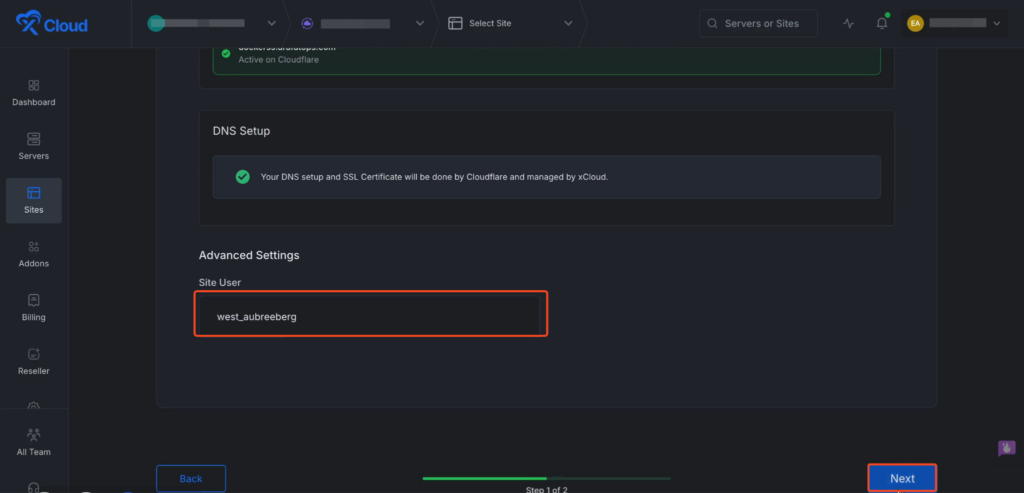This screenshot has height=493, width=1024.
Task: Open the activity pulse icon
Action: [x=849, y=24]
